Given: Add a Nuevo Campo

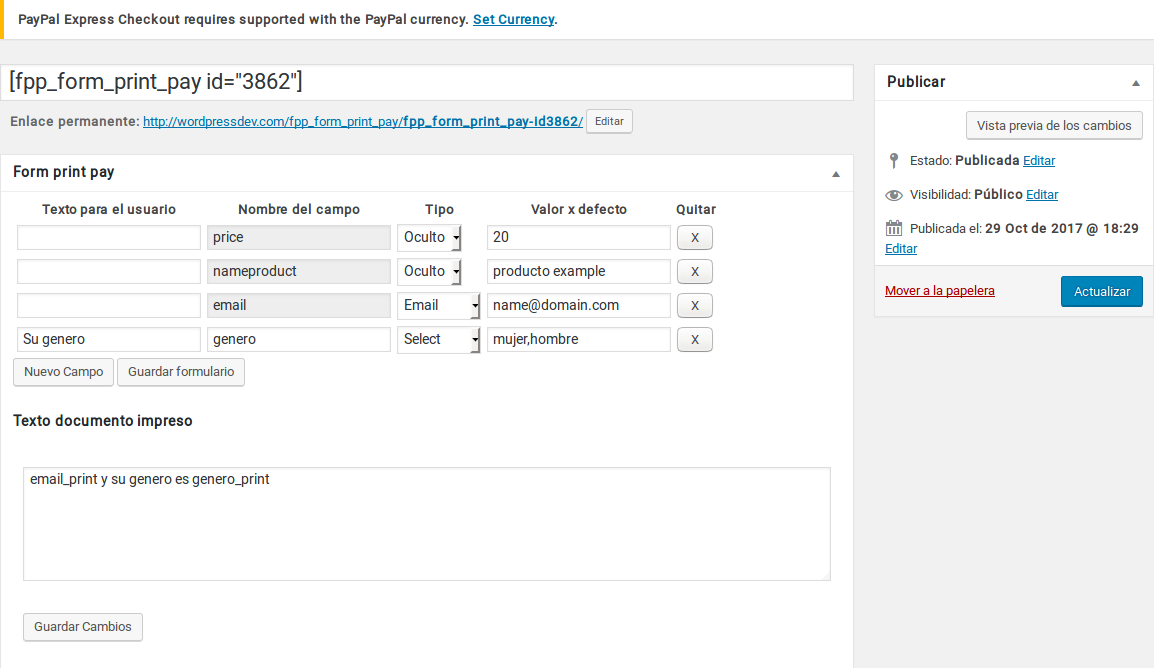Looking at the screenshot, I should coord(63,372).
